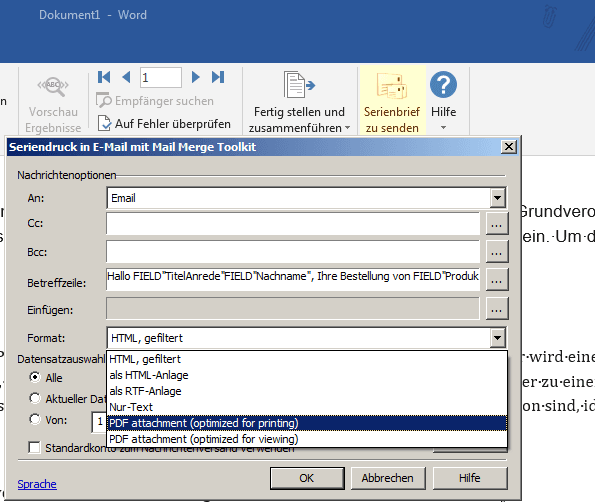Enable Standardkonto zum Nachrichtenversand checkbox
Screen dimensions: 595x503
tap(34, 448)
